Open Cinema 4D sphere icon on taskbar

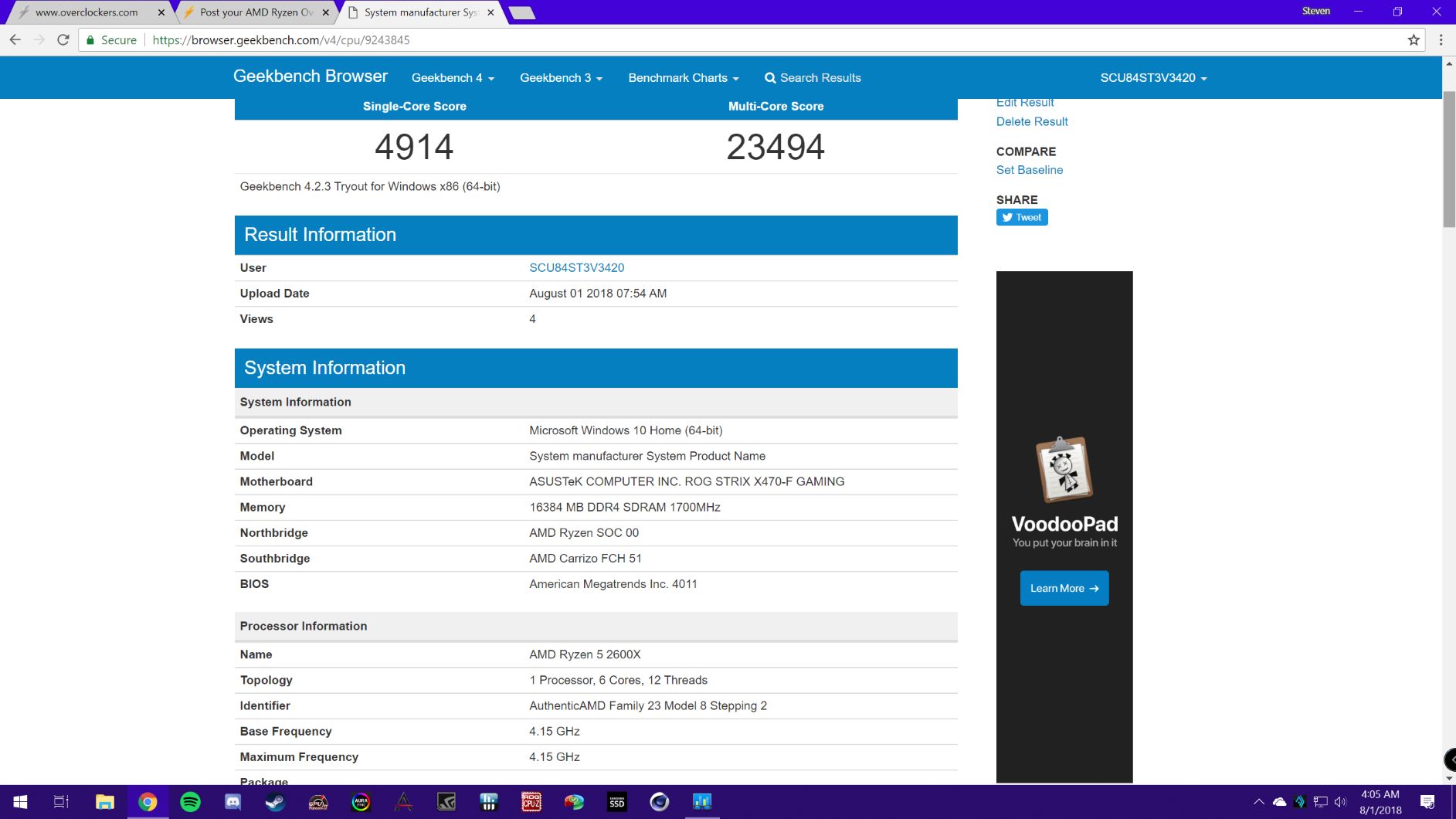point(659,802)
